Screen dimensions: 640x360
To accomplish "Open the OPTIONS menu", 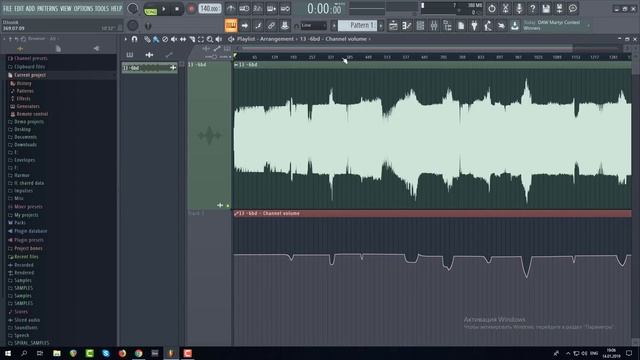I will pos(83,8).
